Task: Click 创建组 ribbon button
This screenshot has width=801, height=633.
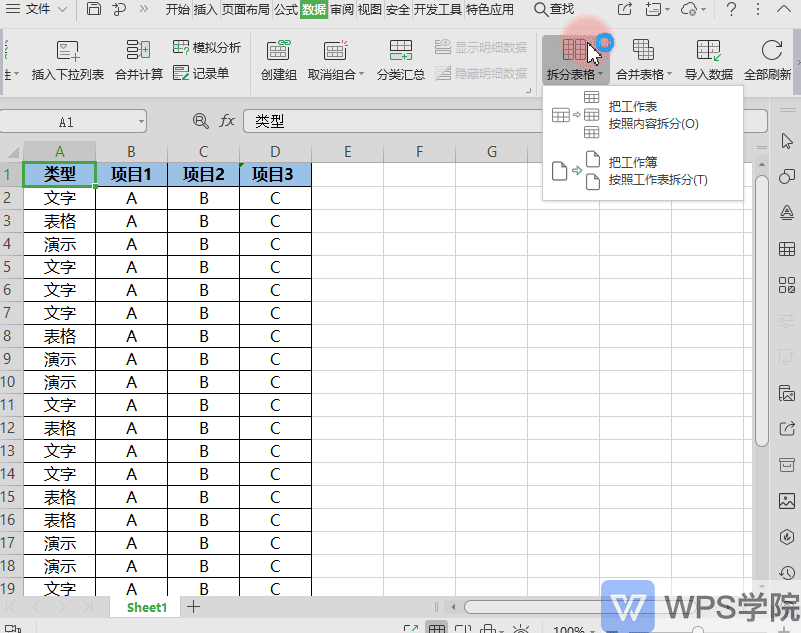Action: 278,60
